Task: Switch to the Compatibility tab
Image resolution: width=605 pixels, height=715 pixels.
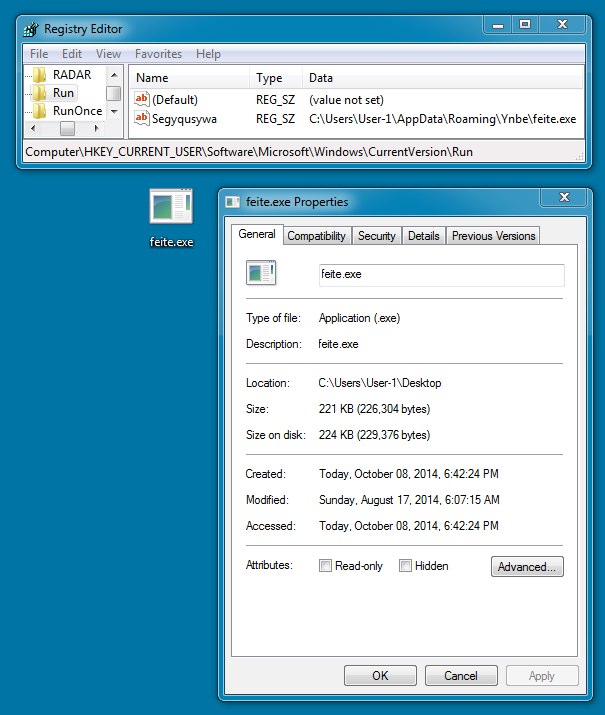Action: (x=316, y=236)
